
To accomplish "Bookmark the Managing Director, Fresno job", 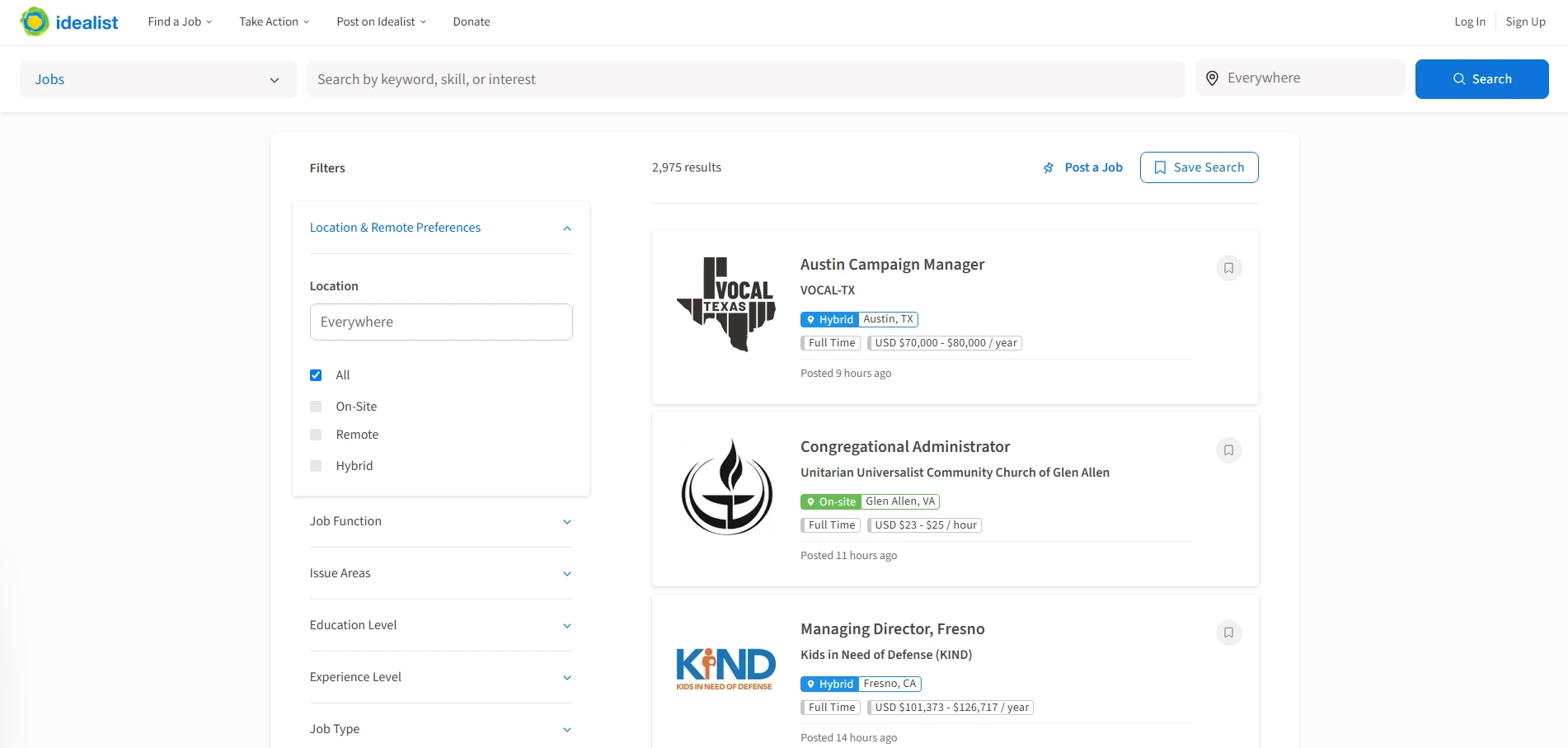I will [x=1228, y=633].
